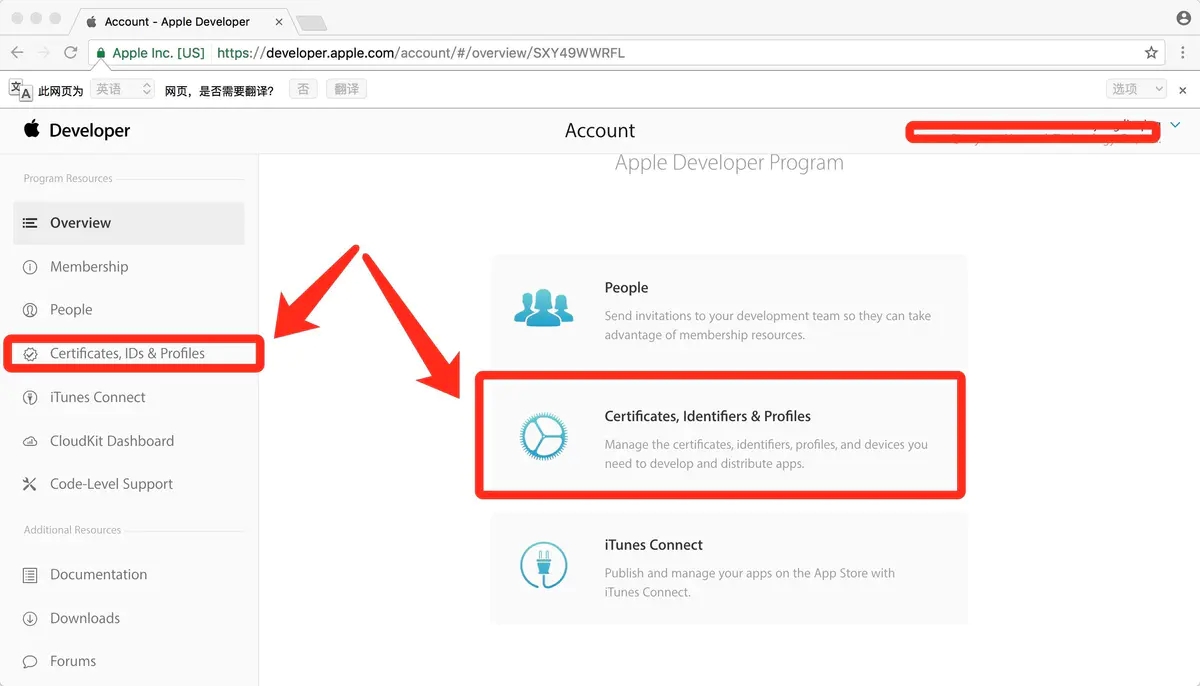
Task: Open the 选项 options dropdown
Action: 1137,89
